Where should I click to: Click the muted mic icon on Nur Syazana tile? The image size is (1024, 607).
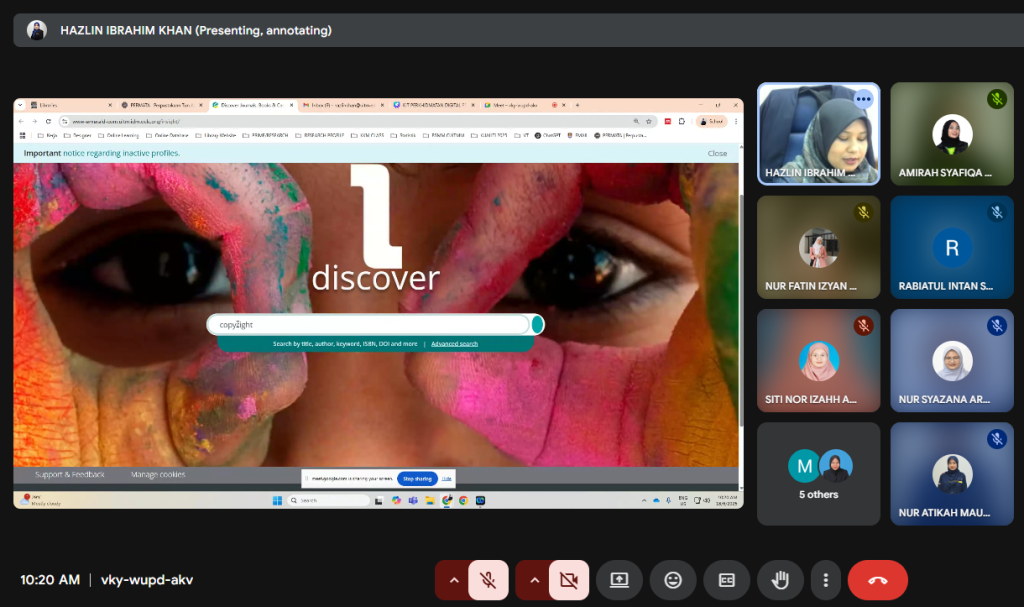997,325
